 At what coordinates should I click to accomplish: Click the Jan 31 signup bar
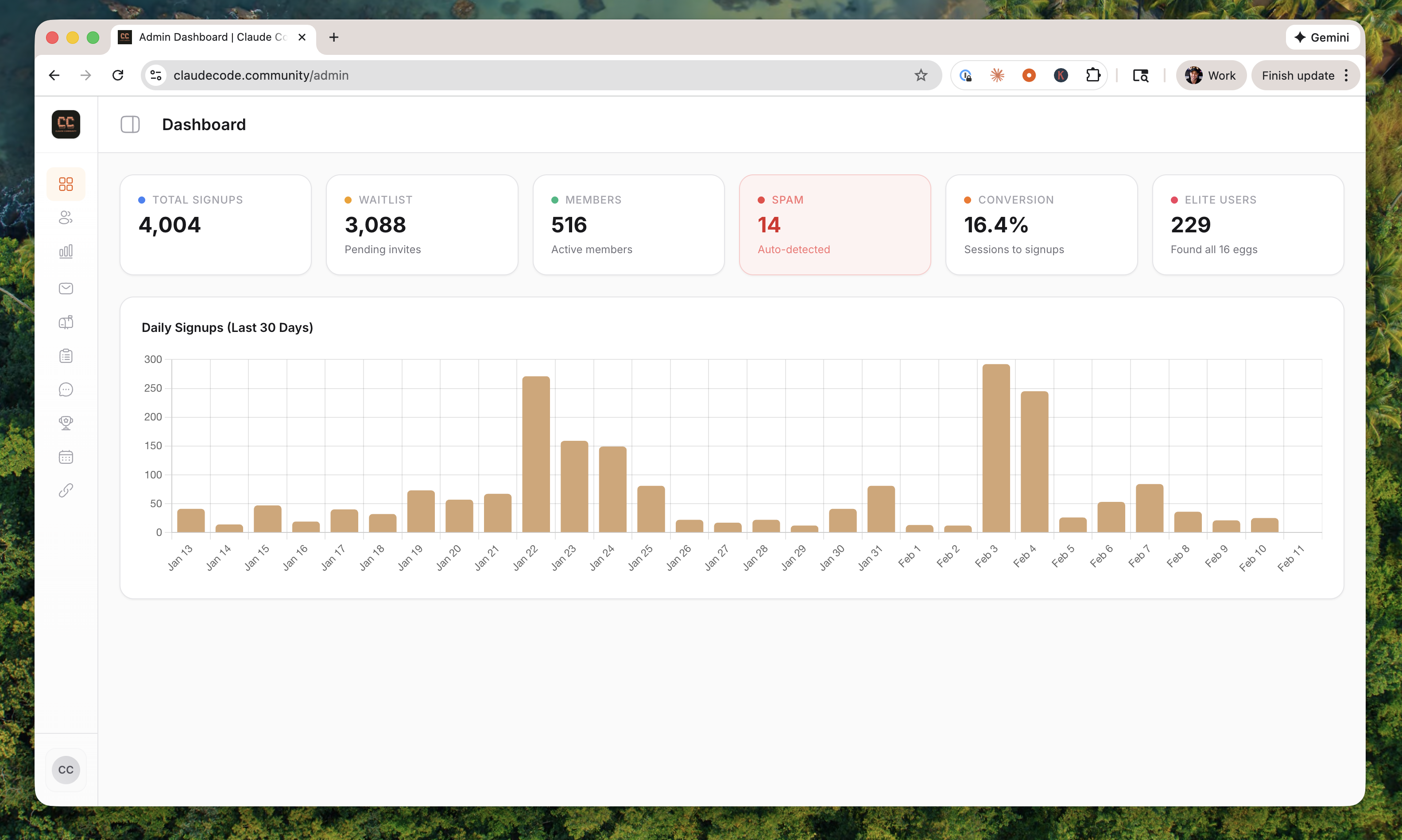click(881, 509)
